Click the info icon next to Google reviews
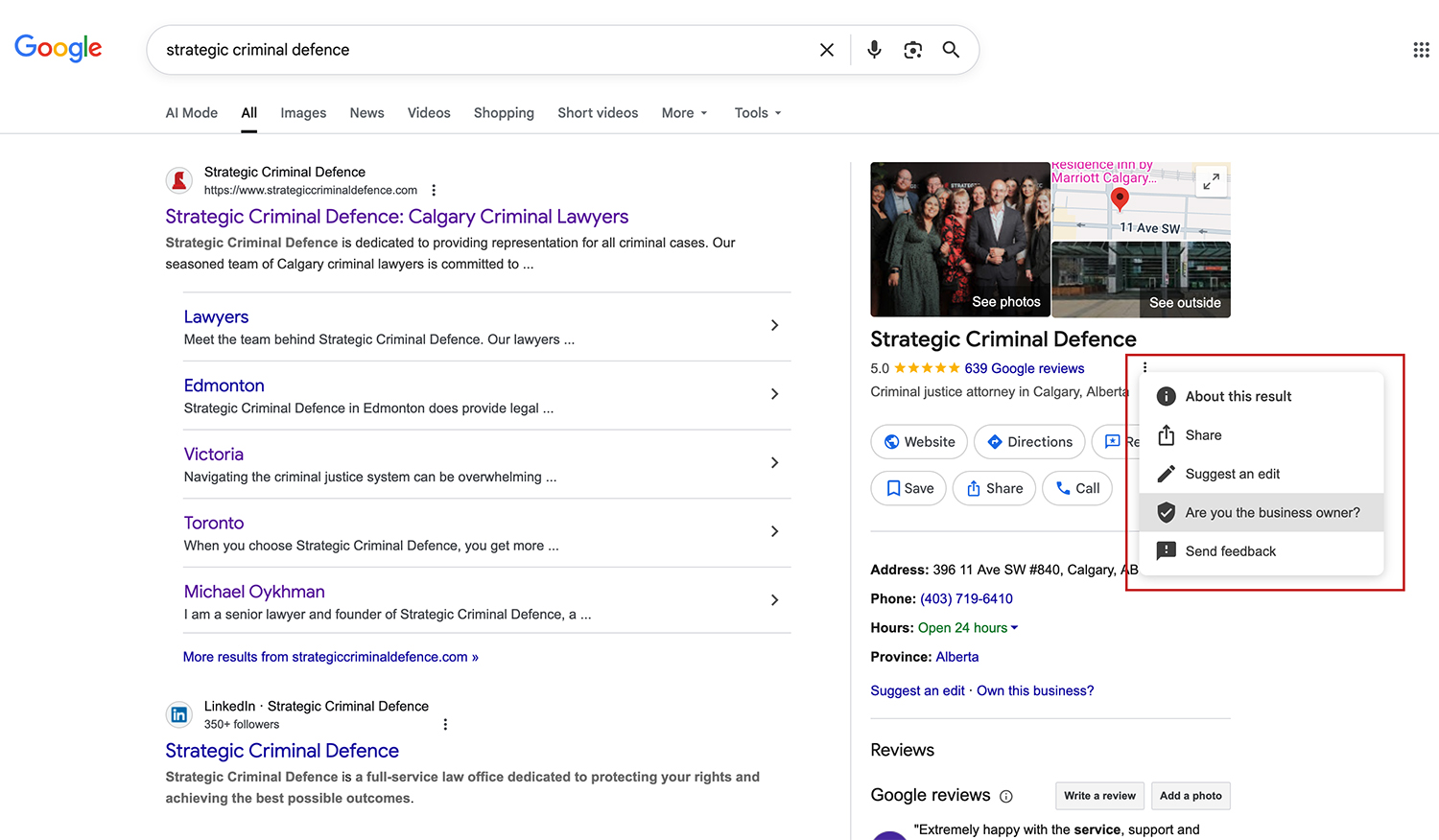This screenshot has height=840, width=1439. (1005, 796)
